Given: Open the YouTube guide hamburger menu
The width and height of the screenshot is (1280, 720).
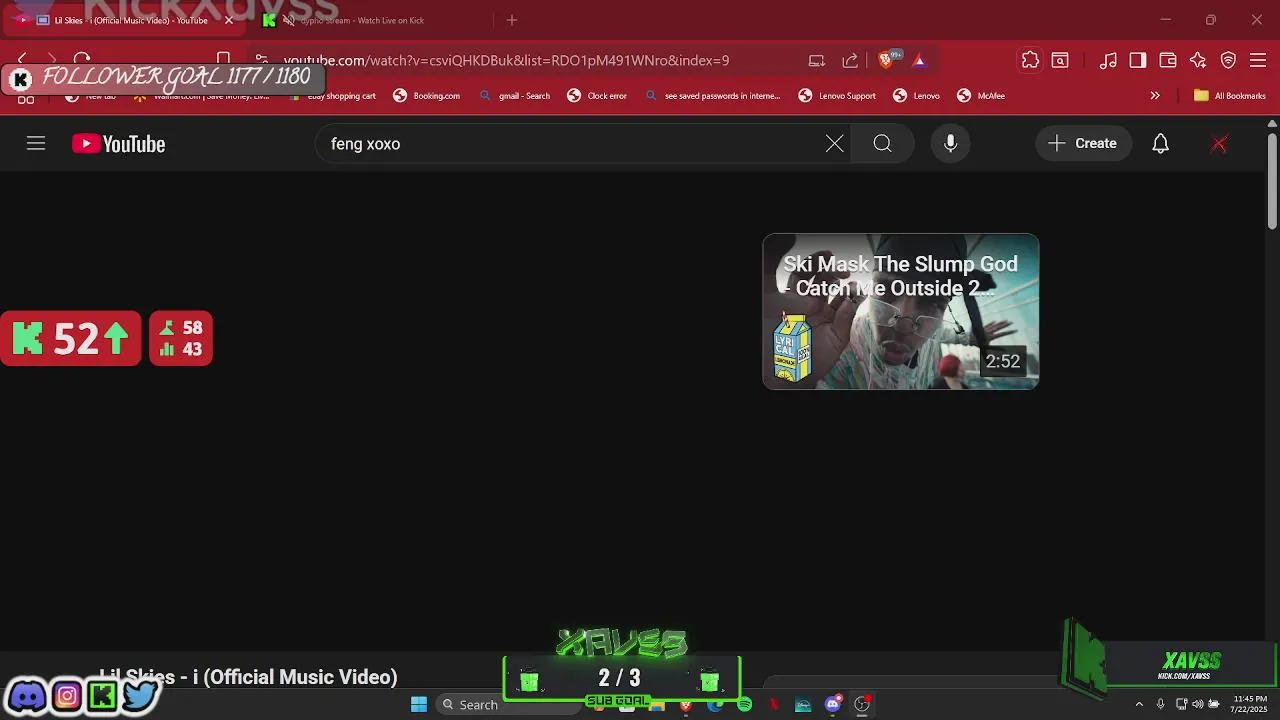Looking at the screenshot, I should pyautogui.click(x=36, y=144).
